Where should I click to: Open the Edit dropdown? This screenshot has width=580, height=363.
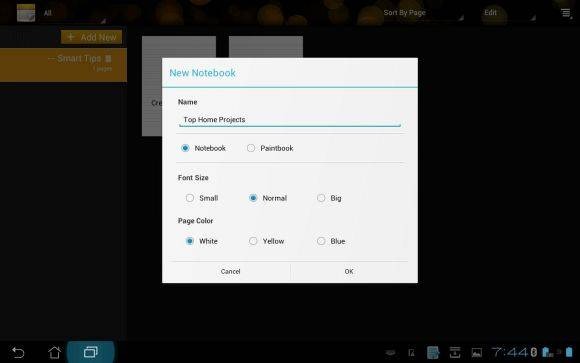point(509,13)
